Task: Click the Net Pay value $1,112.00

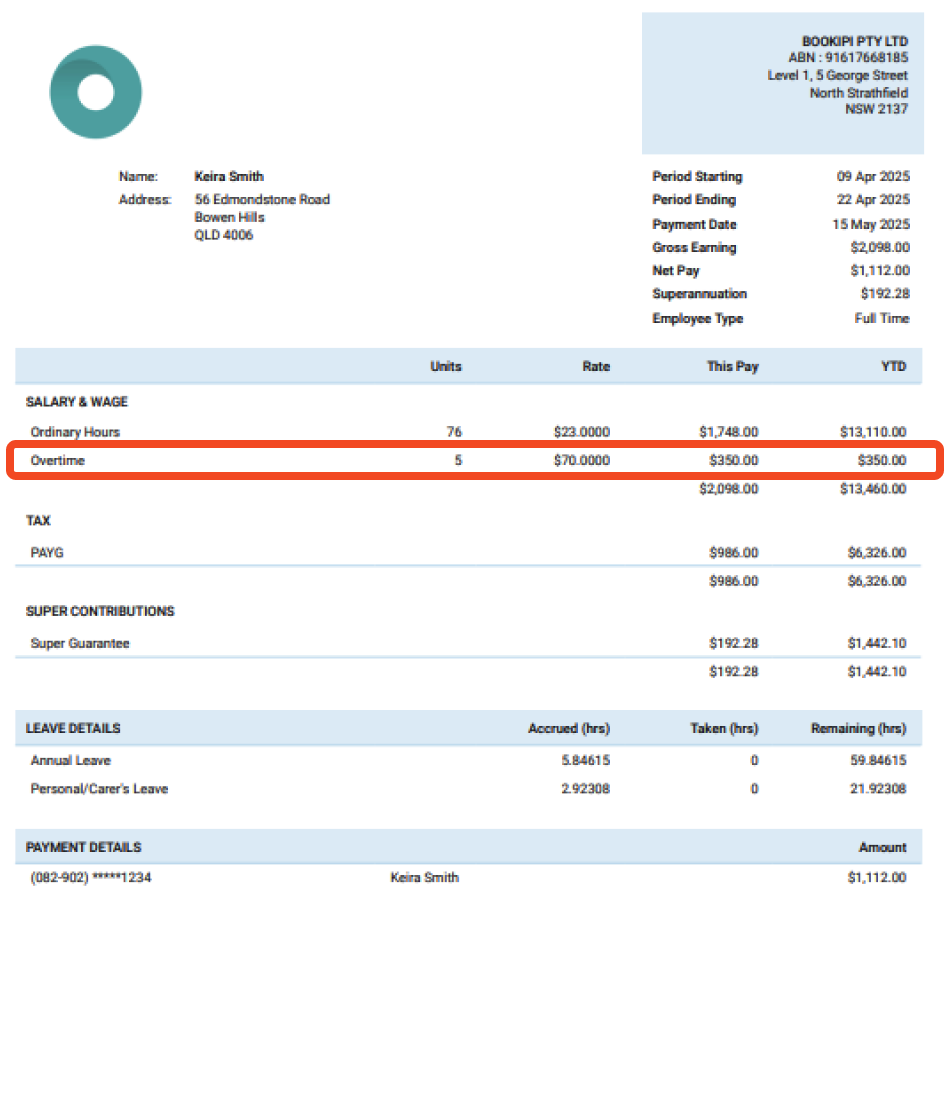Action: 880,270
